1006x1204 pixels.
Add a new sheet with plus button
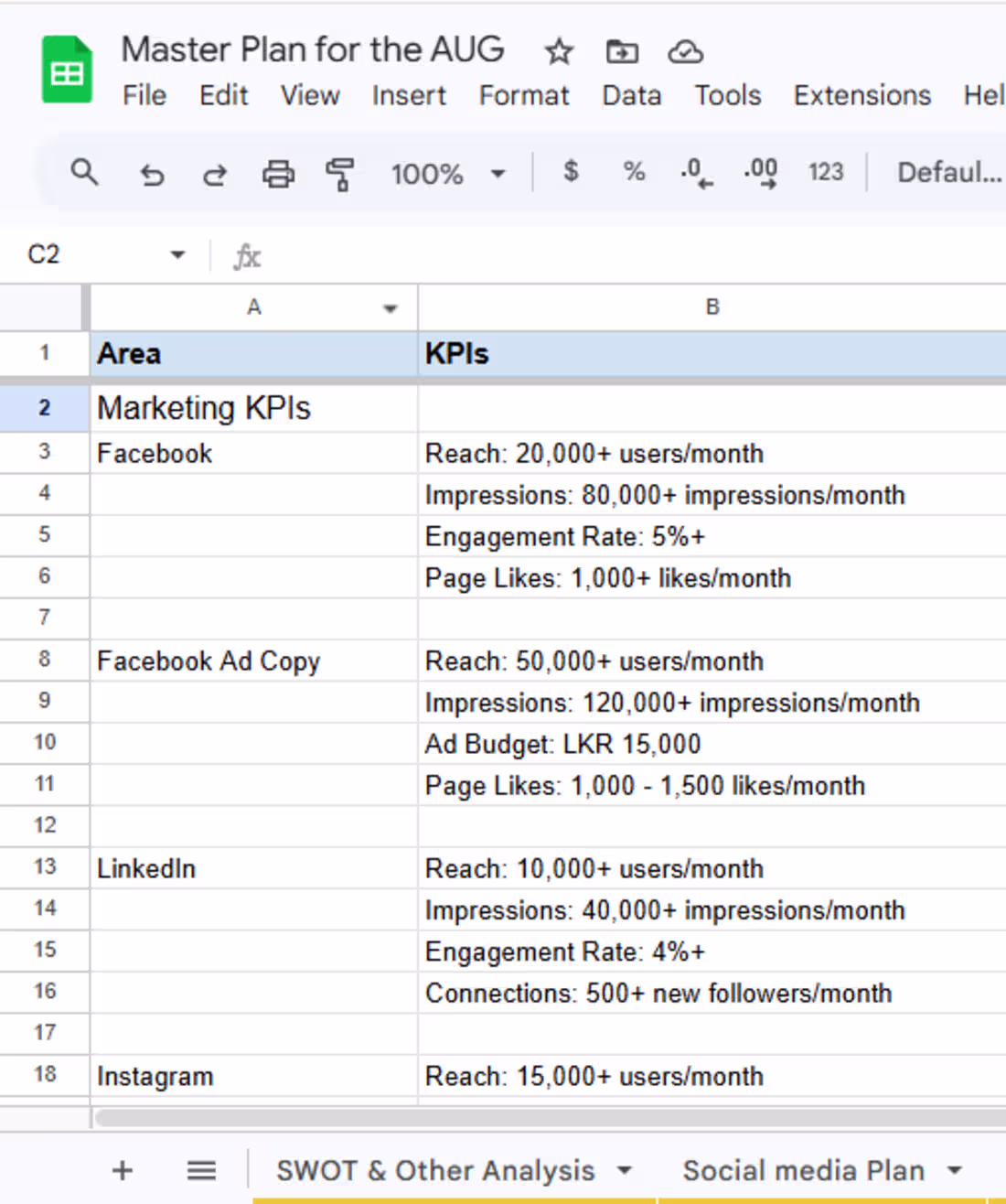123,1170
